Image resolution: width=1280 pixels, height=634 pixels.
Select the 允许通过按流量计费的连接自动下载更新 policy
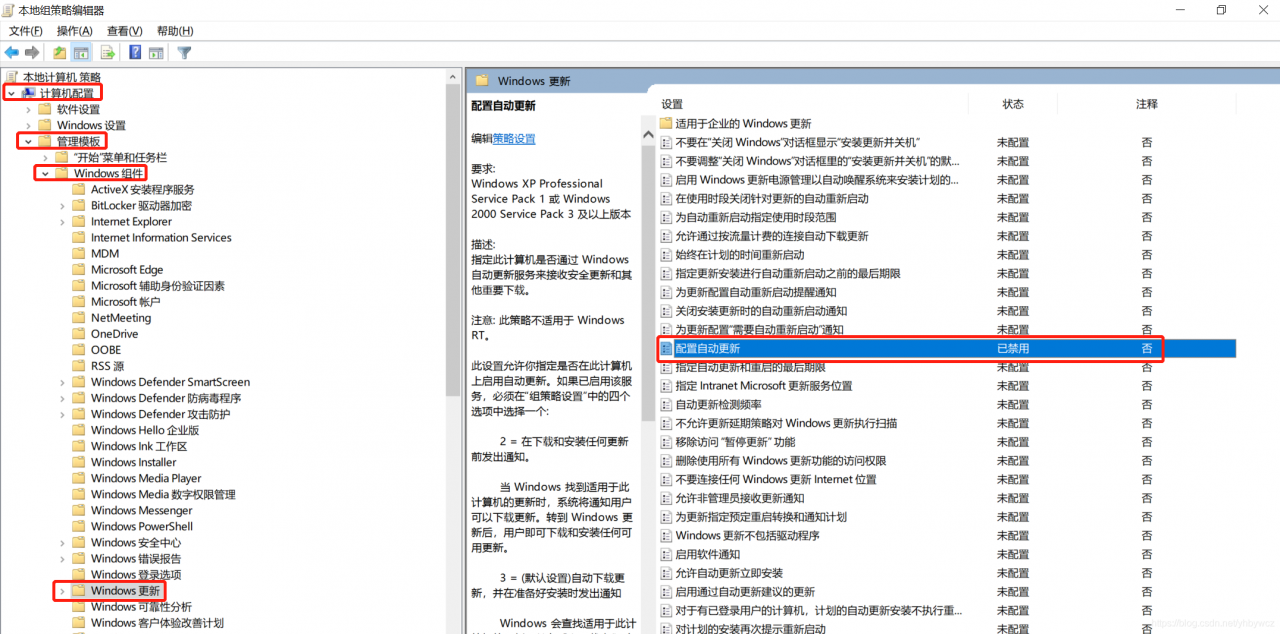tap(772, 236)
